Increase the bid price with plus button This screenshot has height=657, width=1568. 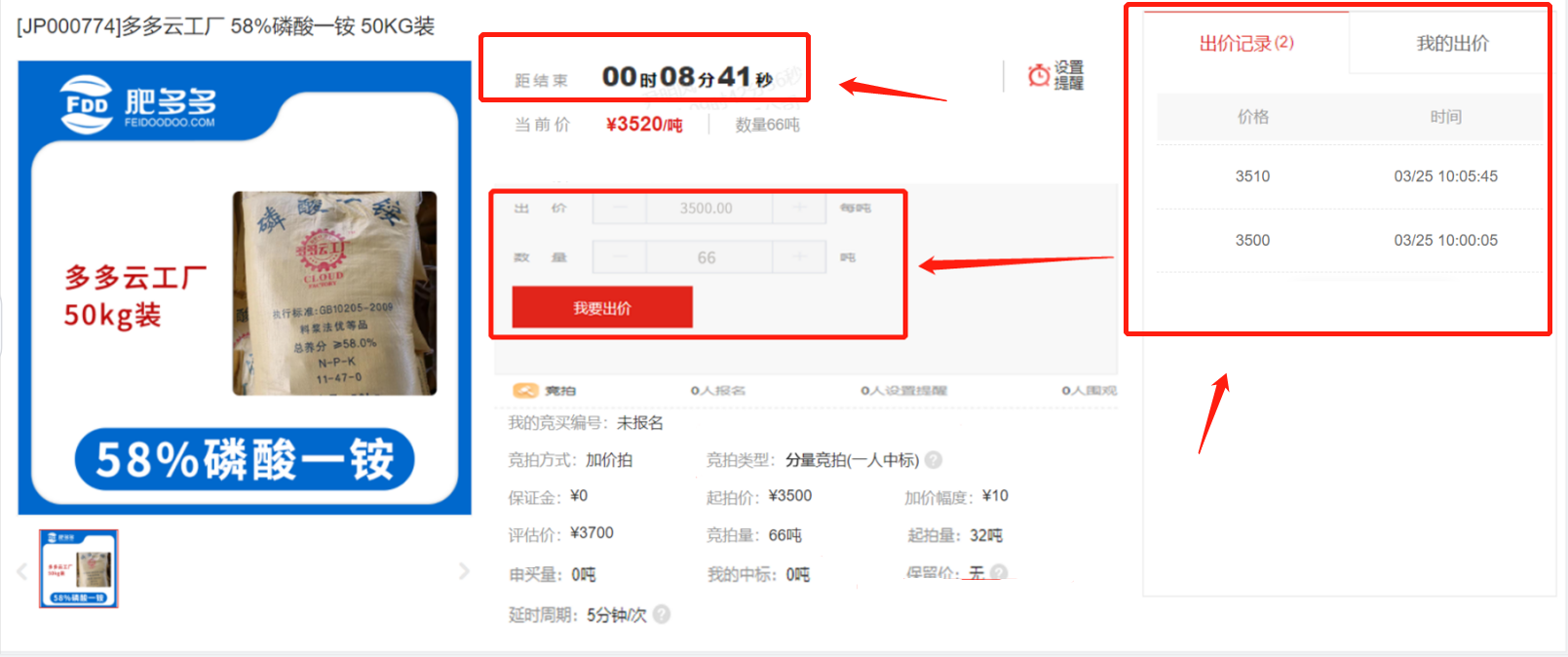[799, 208]
